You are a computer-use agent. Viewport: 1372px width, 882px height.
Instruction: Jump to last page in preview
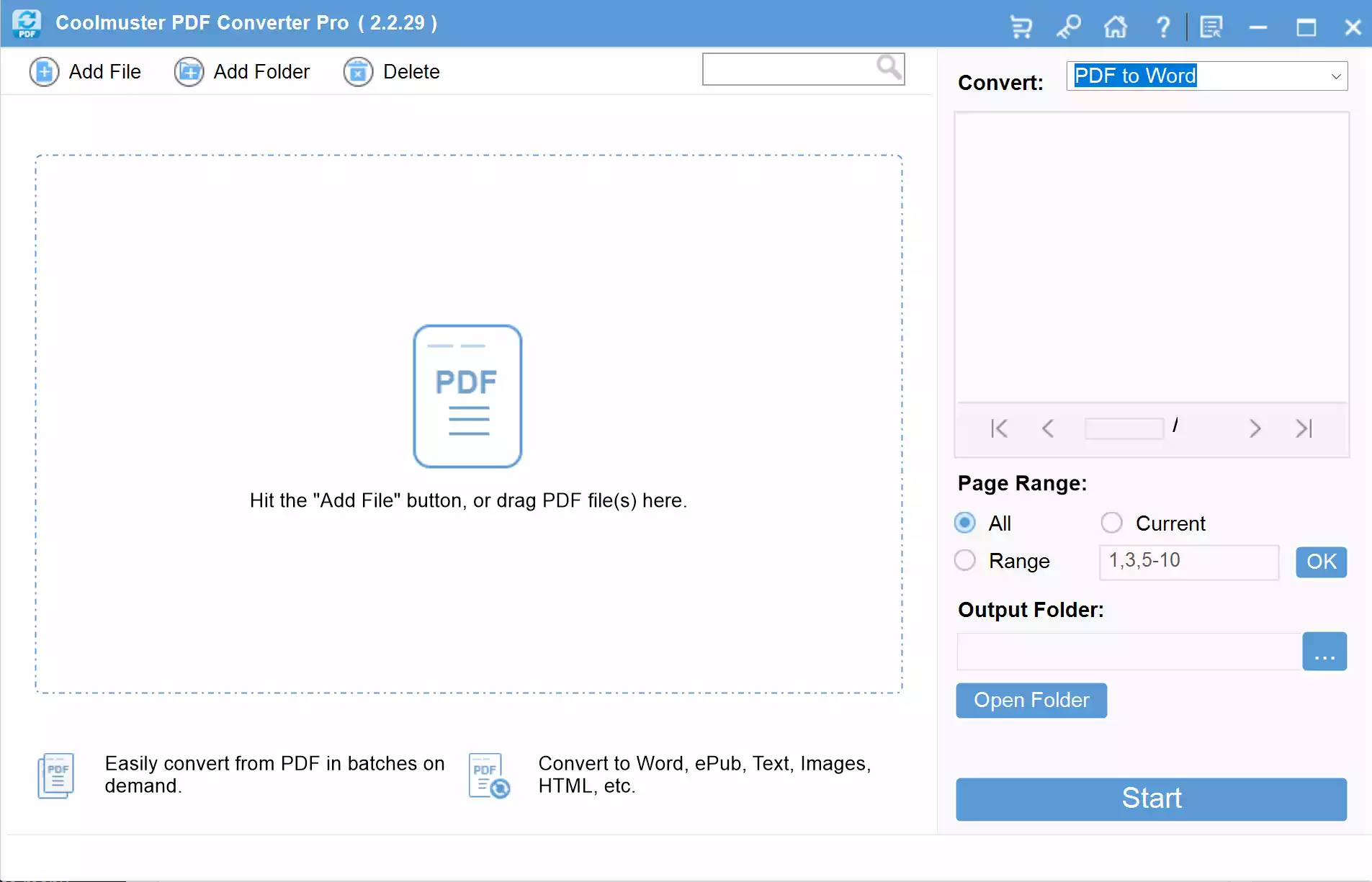click(1304, 428)
